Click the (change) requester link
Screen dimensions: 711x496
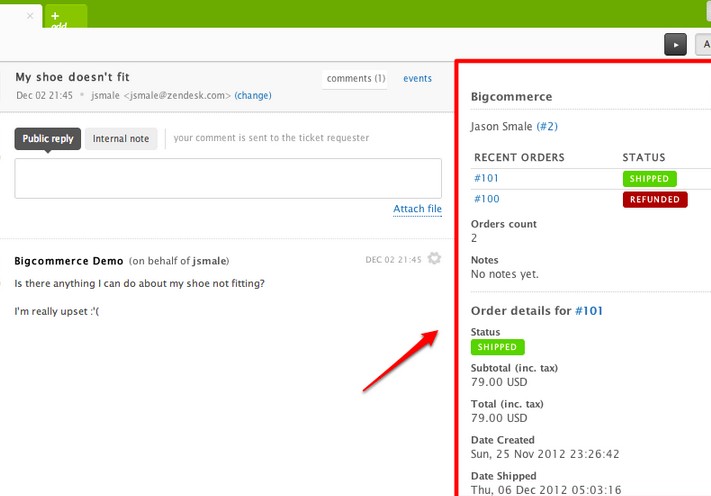[253, 96]
